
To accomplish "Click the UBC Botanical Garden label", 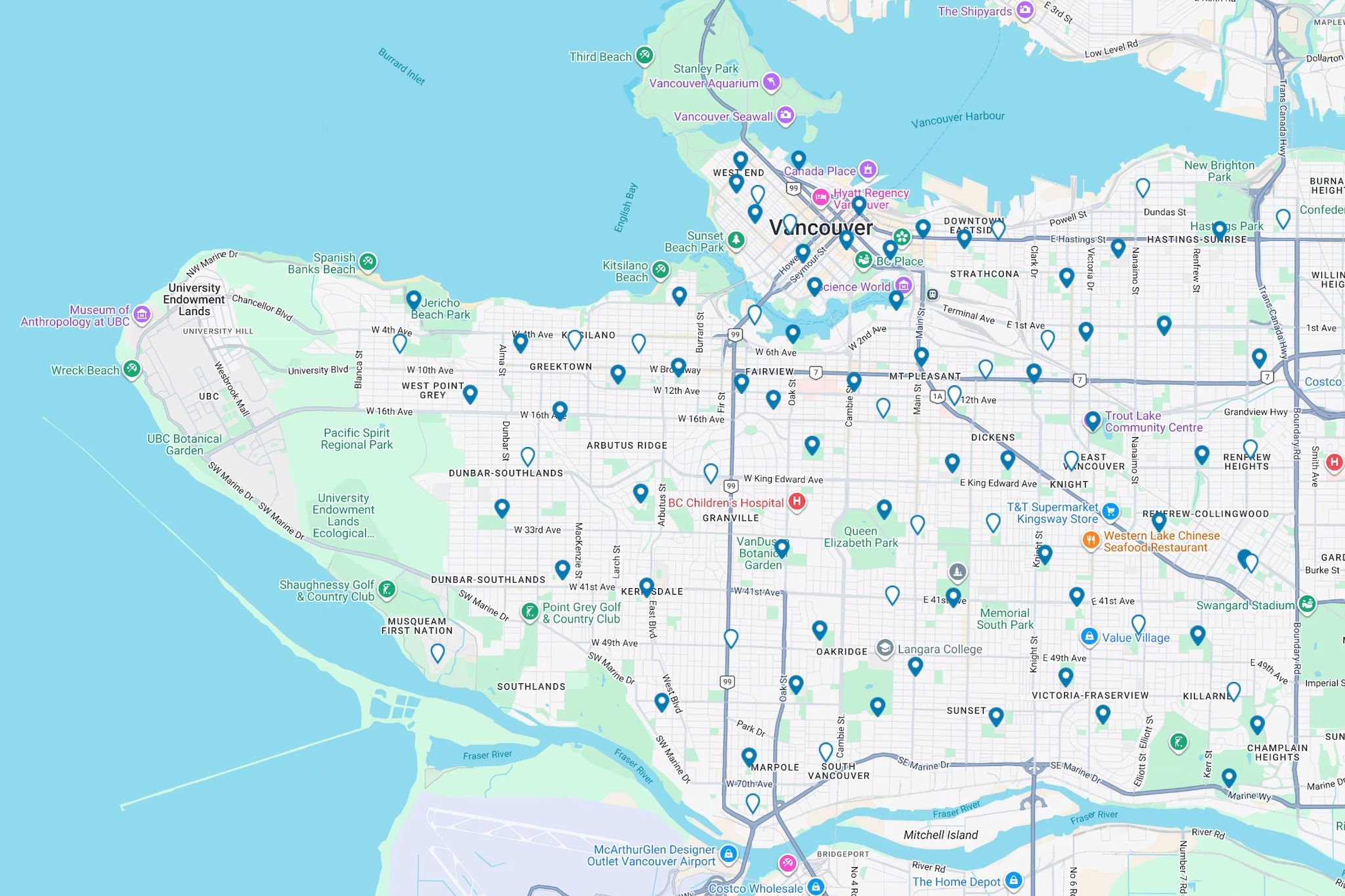I will pos(184,444).
